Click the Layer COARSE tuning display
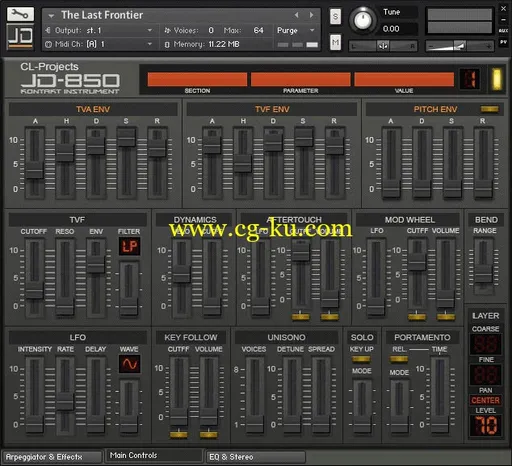 (485, 344)
